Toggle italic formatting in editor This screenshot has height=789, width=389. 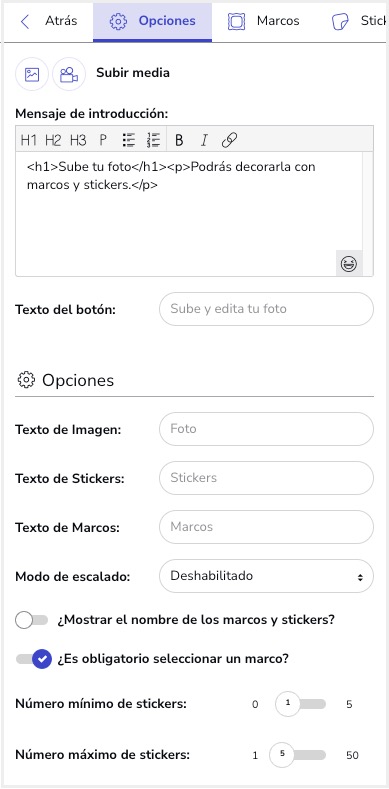coord(204,140)
